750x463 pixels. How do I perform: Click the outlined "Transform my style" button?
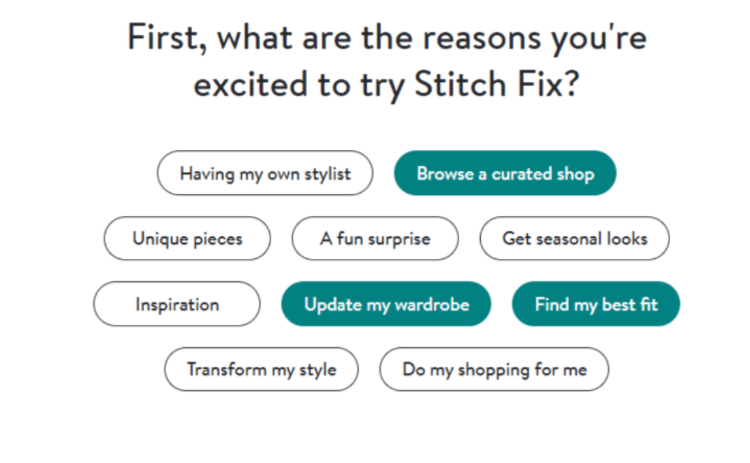pos(261,369)
